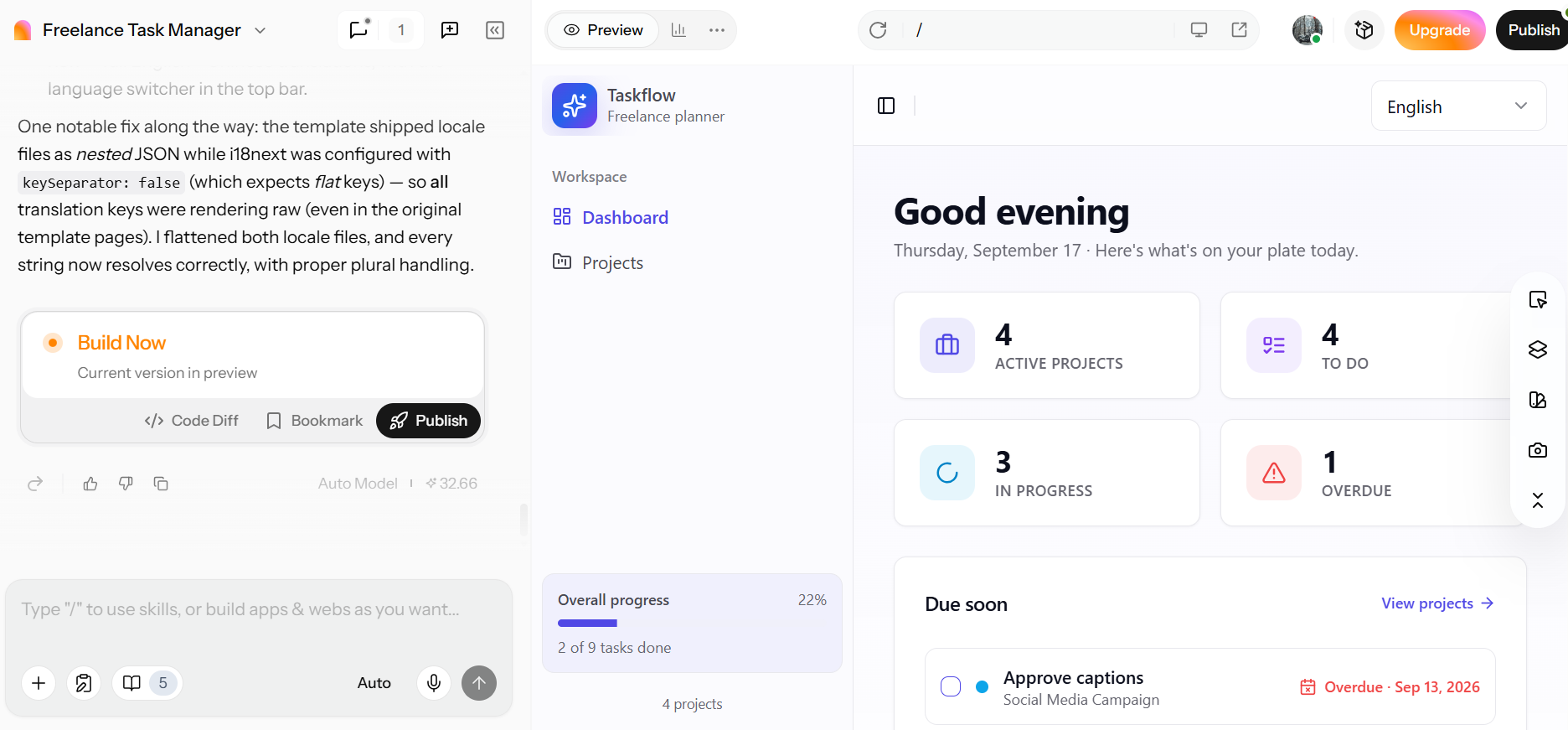
Task: Open the layers stack tool
Action: pyautogui.click(x=1538, y=349)
